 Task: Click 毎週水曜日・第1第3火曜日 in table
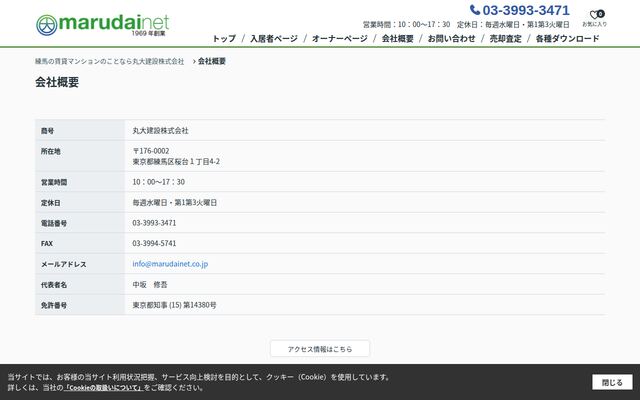pos(175,202)
